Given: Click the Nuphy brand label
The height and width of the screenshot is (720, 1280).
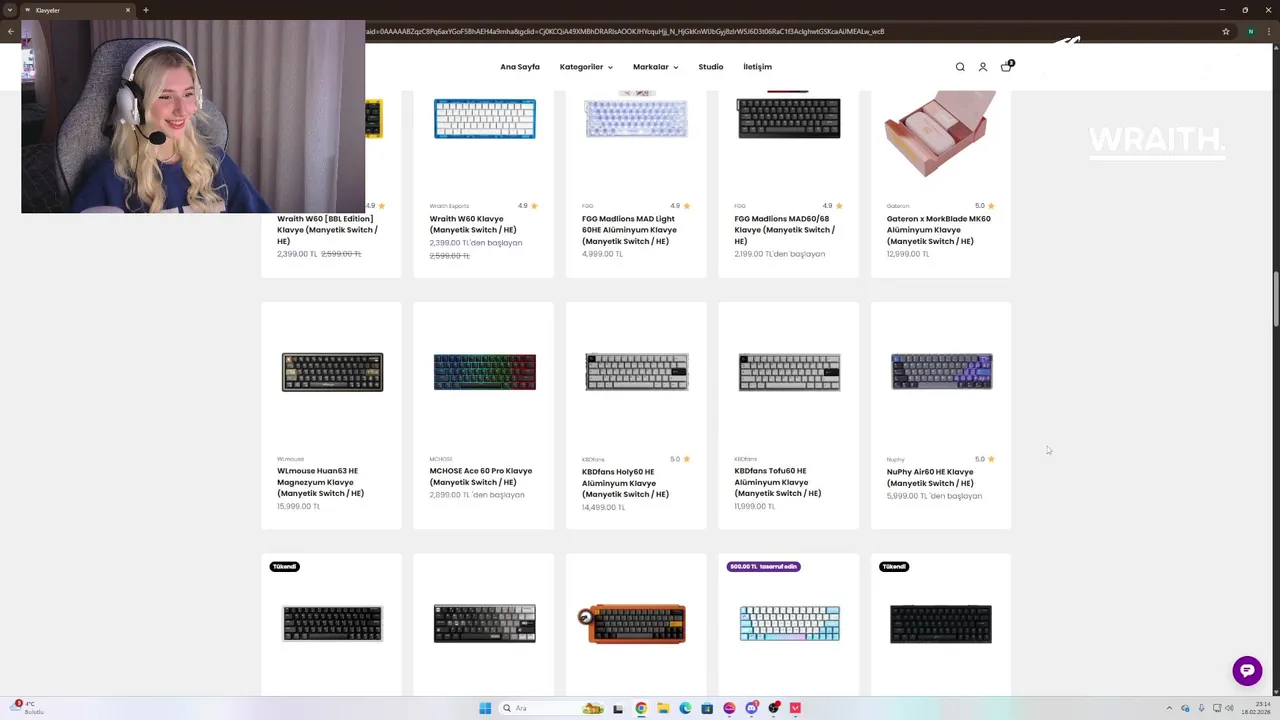Looking at the screenshot, I should click(x=895, y=460).
